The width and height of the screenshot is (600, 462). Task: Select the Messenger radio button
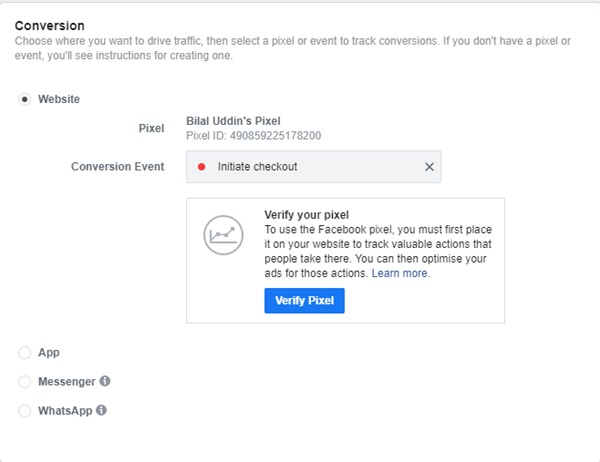point(24,382)
